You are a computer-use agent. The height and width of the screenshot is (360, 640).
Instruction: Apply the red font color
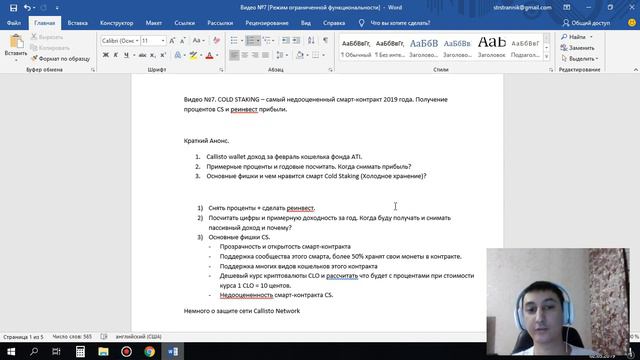209,55
